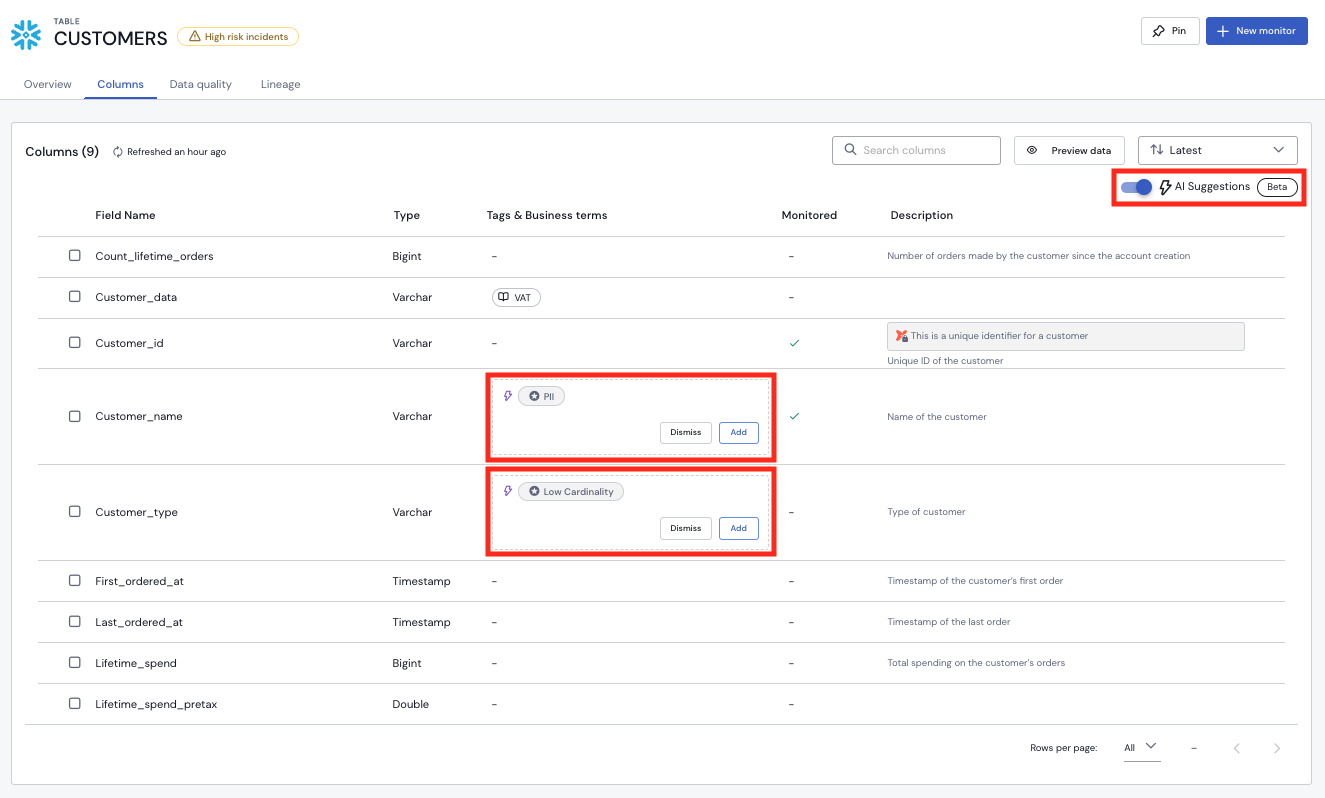Click the lightning icon beside the PII suggestion
The image size is (1325, 798).
507,396
